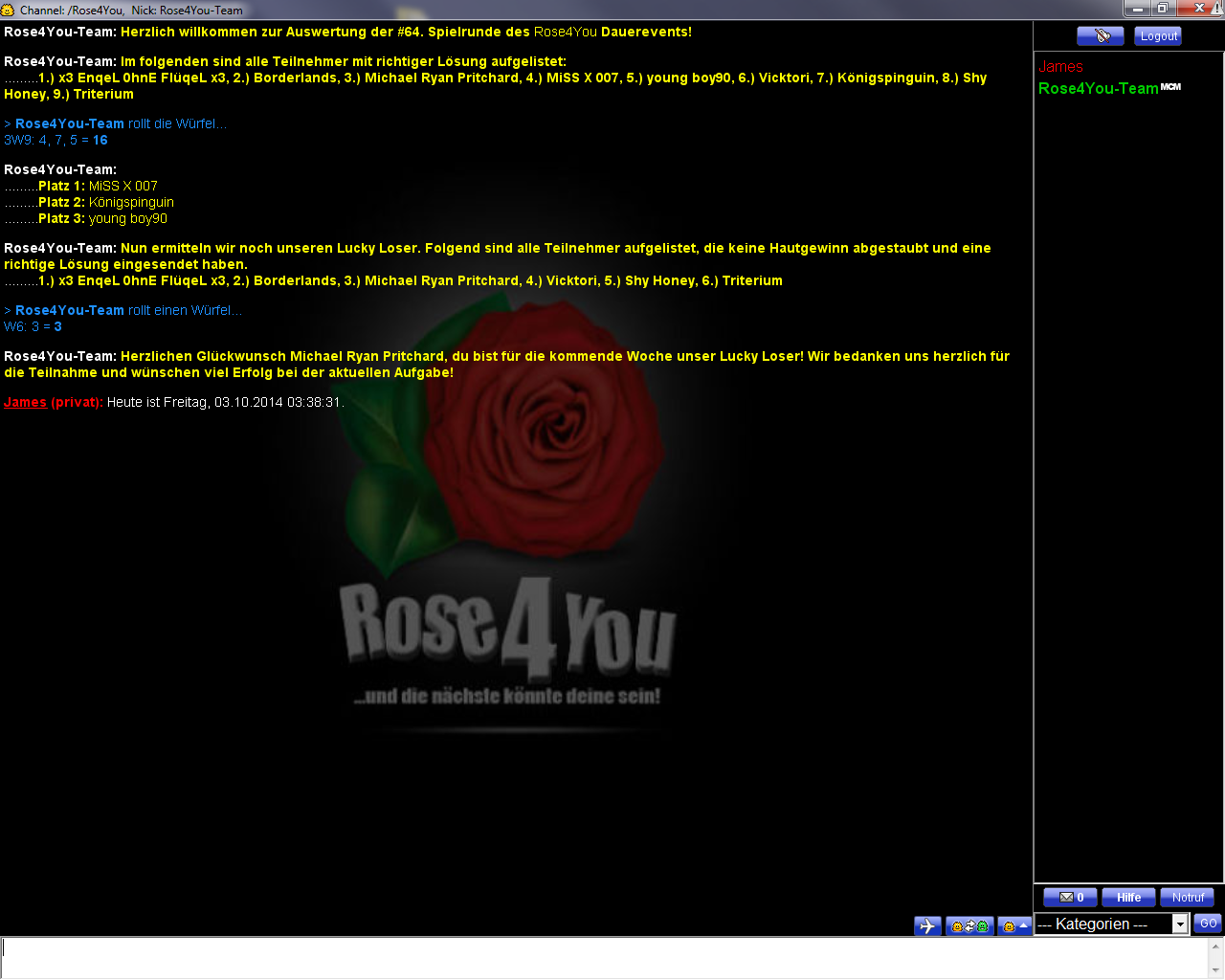Click the smiley swap icon button
Screen dimensions: 1225x980
pos(969,925)
